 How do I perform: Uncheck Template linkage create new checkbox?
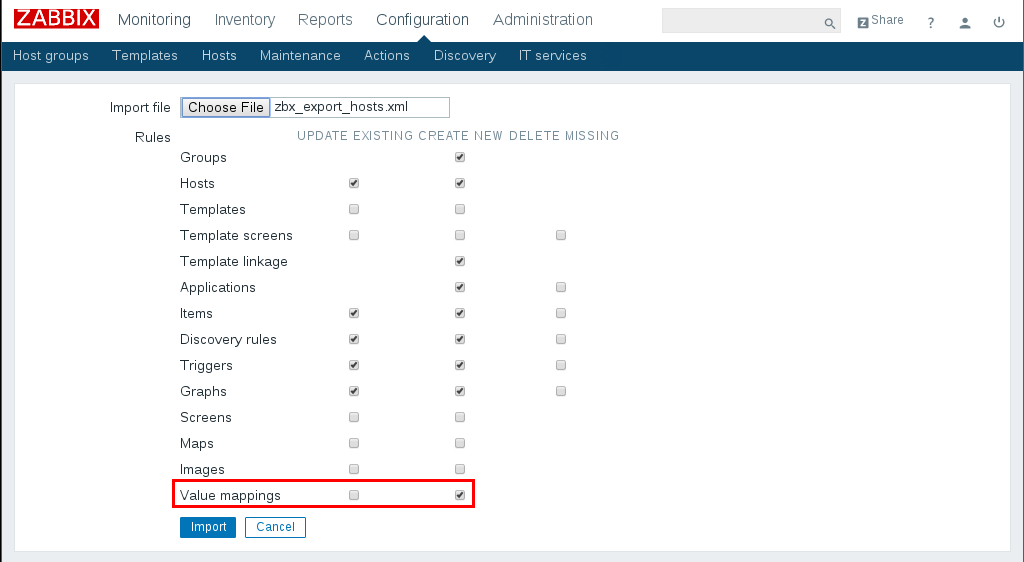coord(460,261)
